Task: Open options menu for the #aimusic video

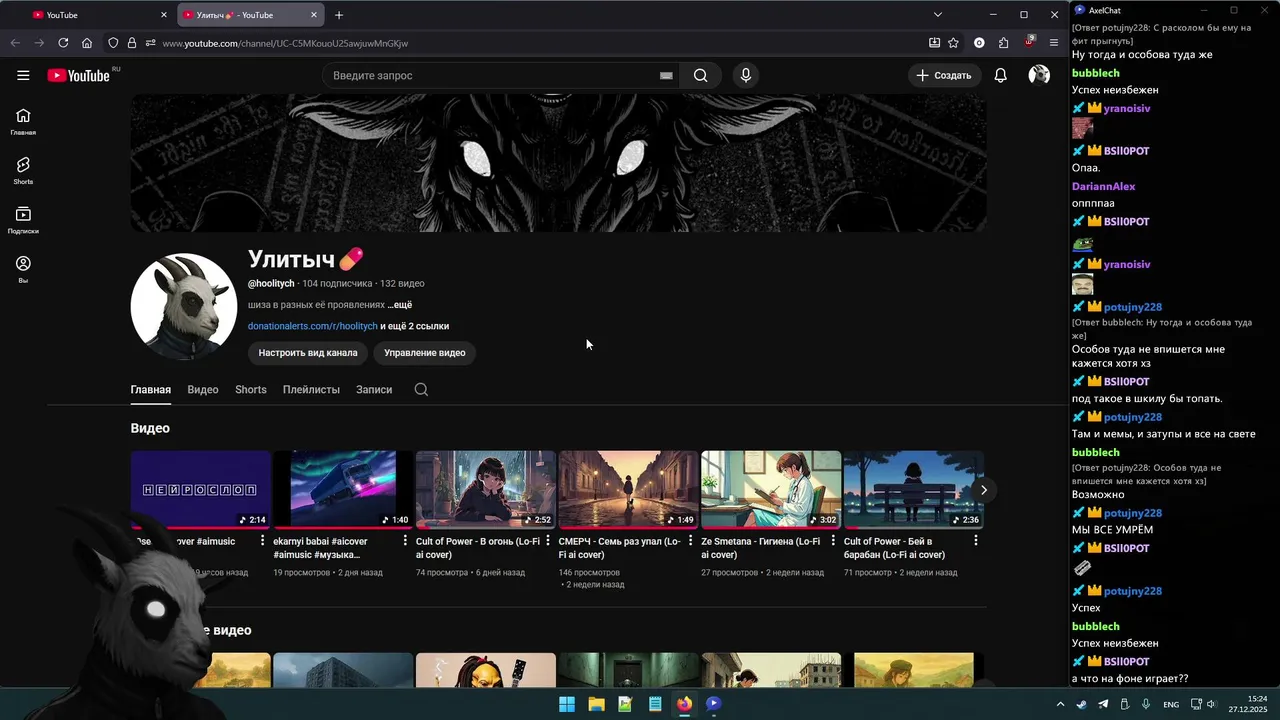Action: [263, 541]
